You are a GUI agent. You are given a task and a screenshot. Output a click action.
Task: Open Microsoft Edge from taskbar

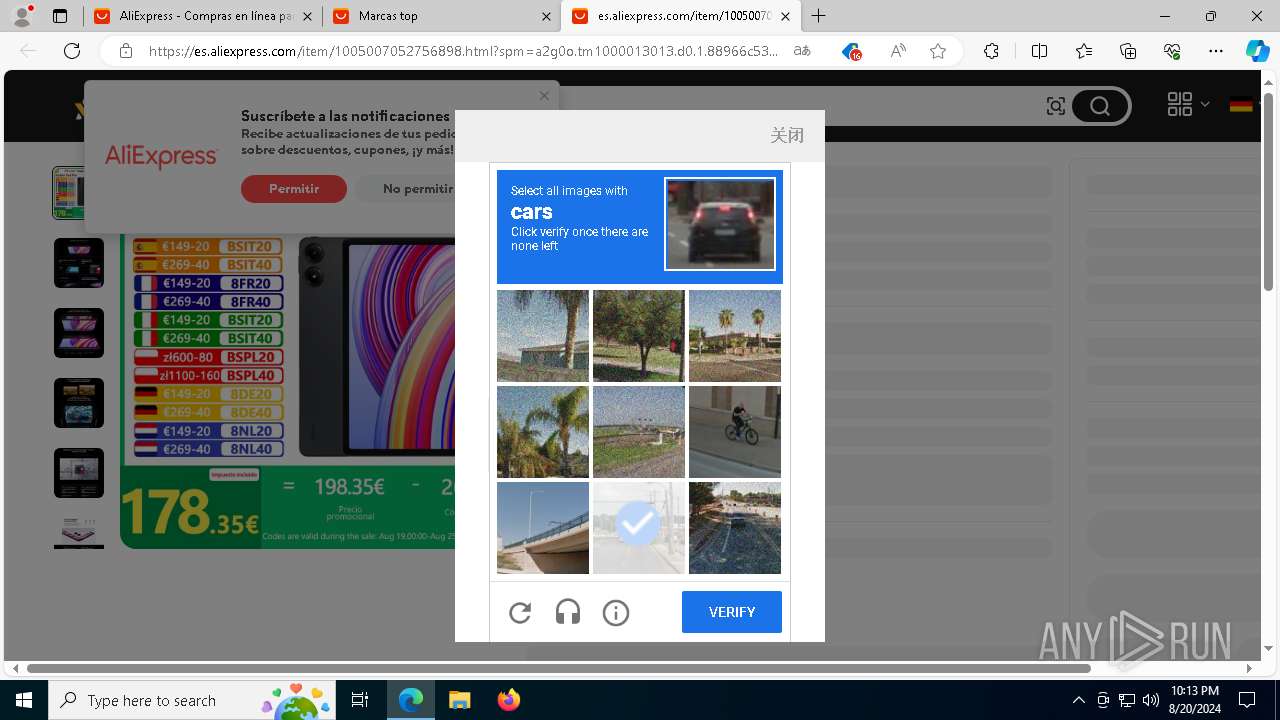[411, 700]
